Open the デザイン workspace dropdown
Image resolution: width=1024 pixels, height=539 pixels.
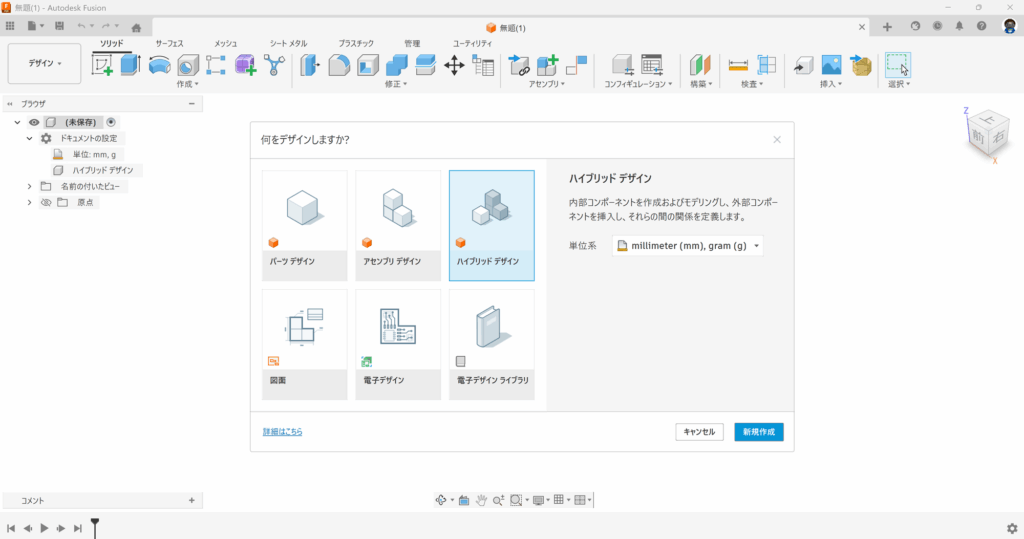44,63
